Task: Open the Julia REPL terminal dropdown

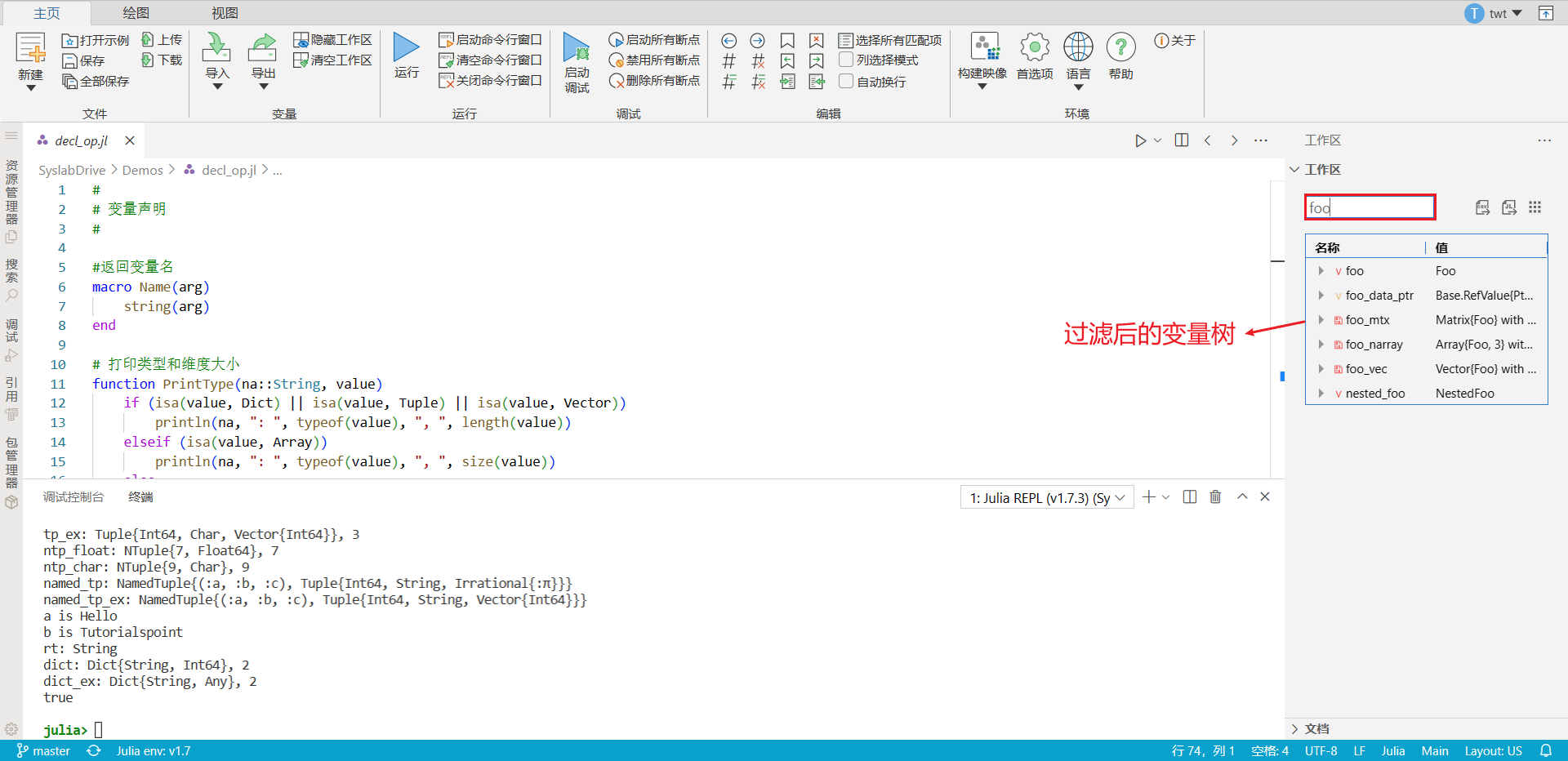Action: point(1047,497)
